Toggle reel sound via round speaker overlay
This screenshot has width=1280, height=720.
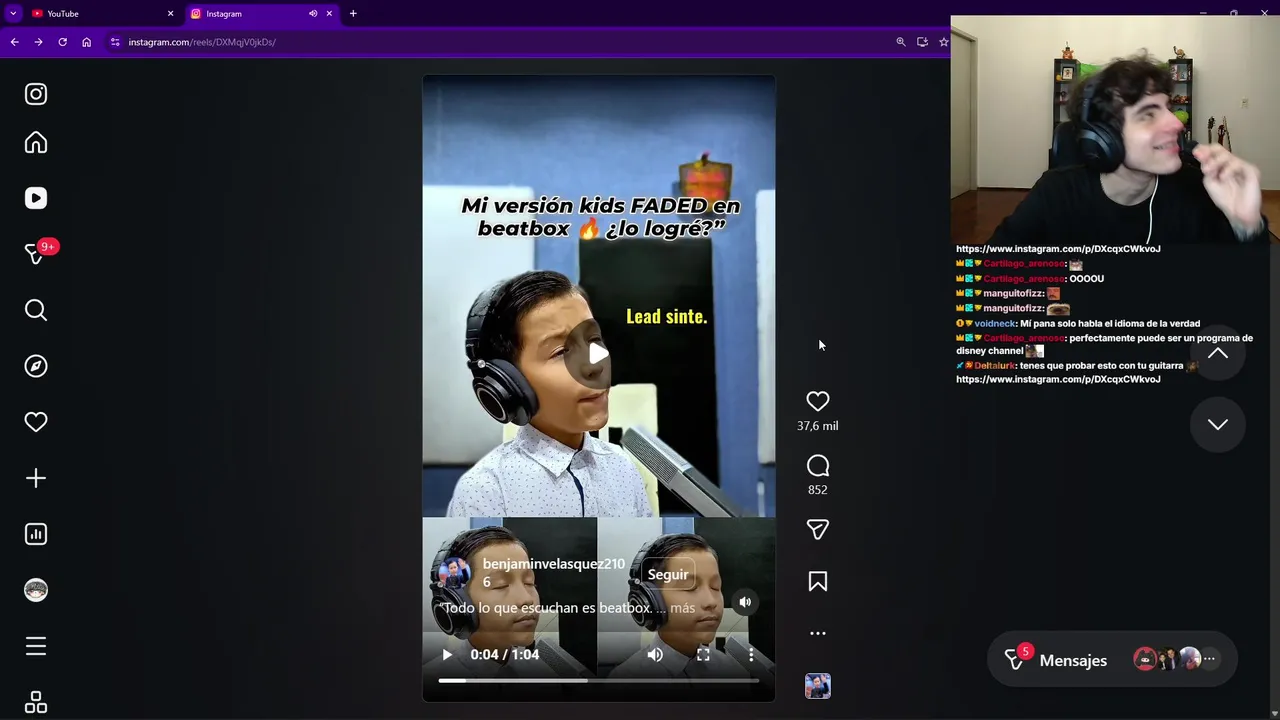pos(745,602)
